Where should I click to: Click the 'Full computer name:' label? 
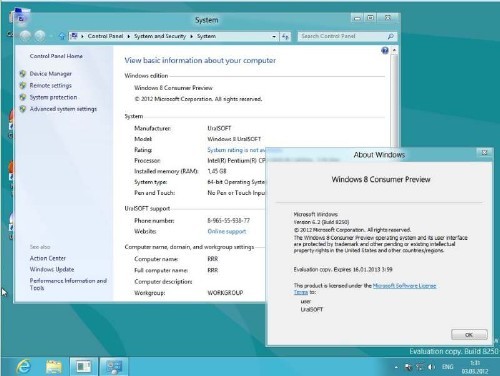(x=161, y=270)
